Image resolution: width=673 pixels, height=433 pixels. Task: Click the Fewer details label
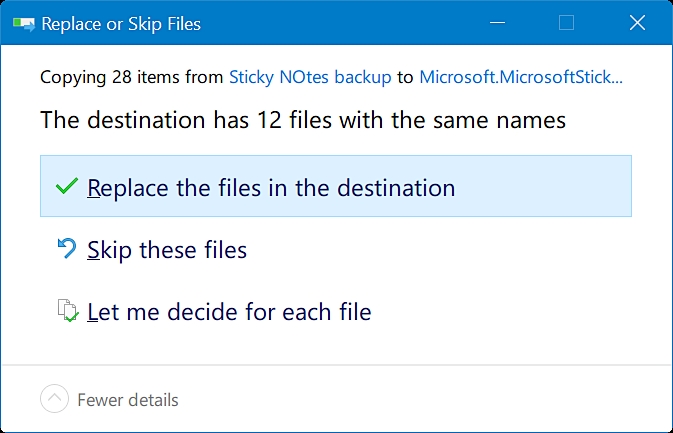(128, 399)
